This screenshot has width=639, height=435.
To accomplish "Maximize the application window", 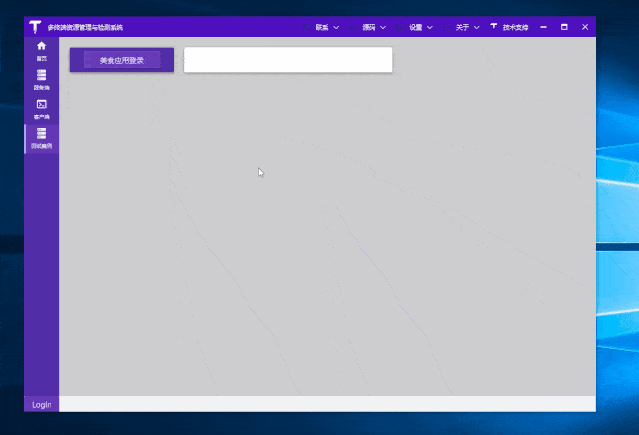I will [564, 27].
